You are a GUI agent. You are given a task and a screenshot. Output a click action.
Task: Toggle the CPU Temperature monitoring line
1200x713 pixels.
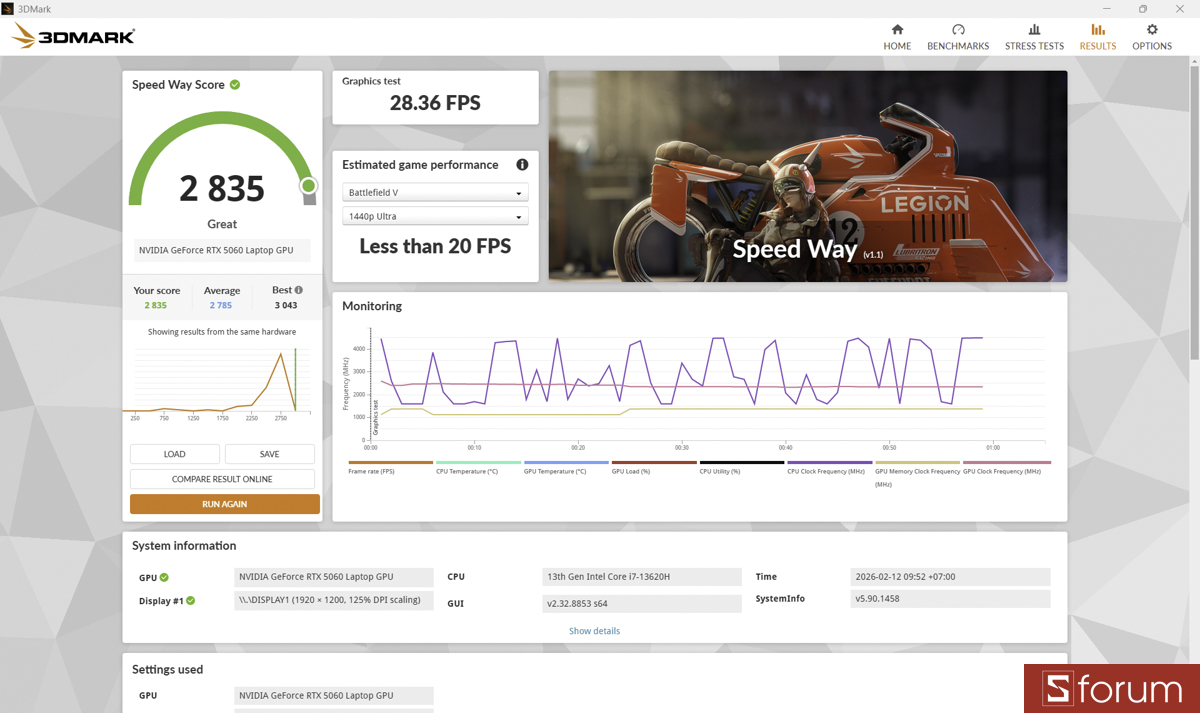465,470
